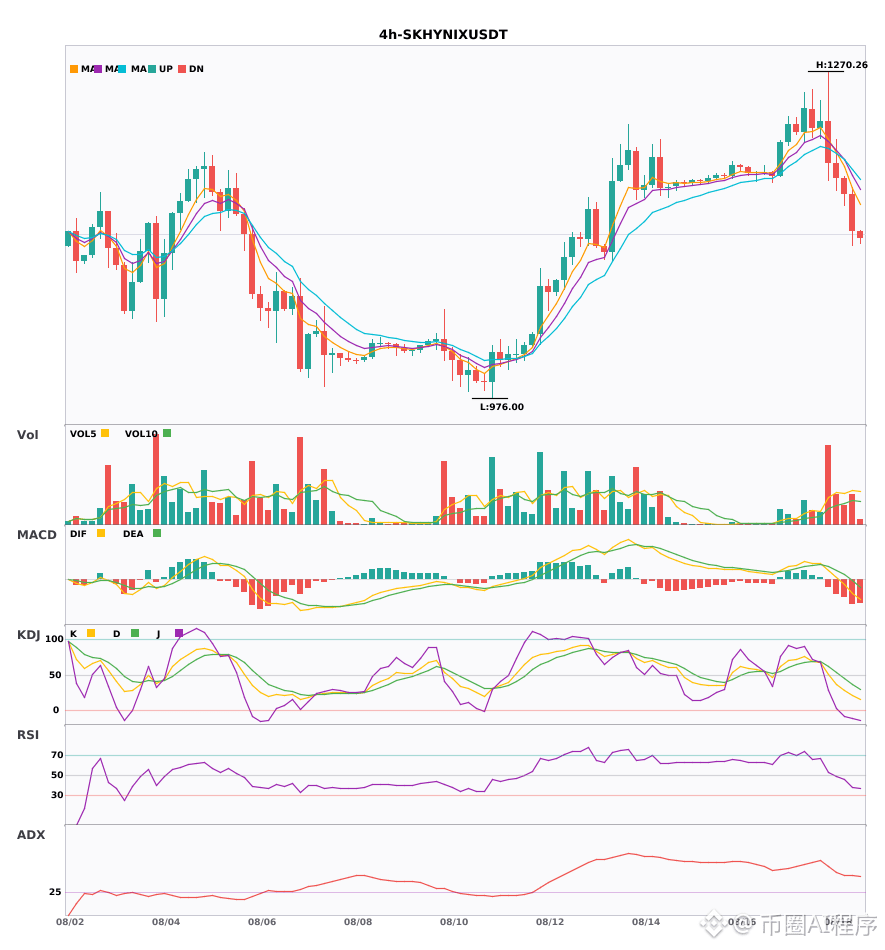Click the KDJ axis value 0
Image resolution: width=885 pixels, height=950 pixels.
56,710
